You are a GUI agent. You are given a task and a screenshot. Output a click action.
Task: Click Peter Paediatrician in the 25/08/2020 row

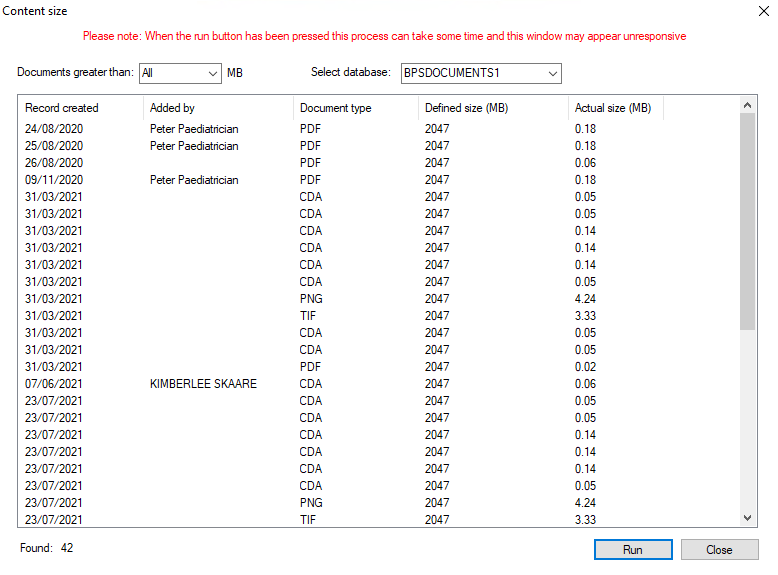pos(194,146)
